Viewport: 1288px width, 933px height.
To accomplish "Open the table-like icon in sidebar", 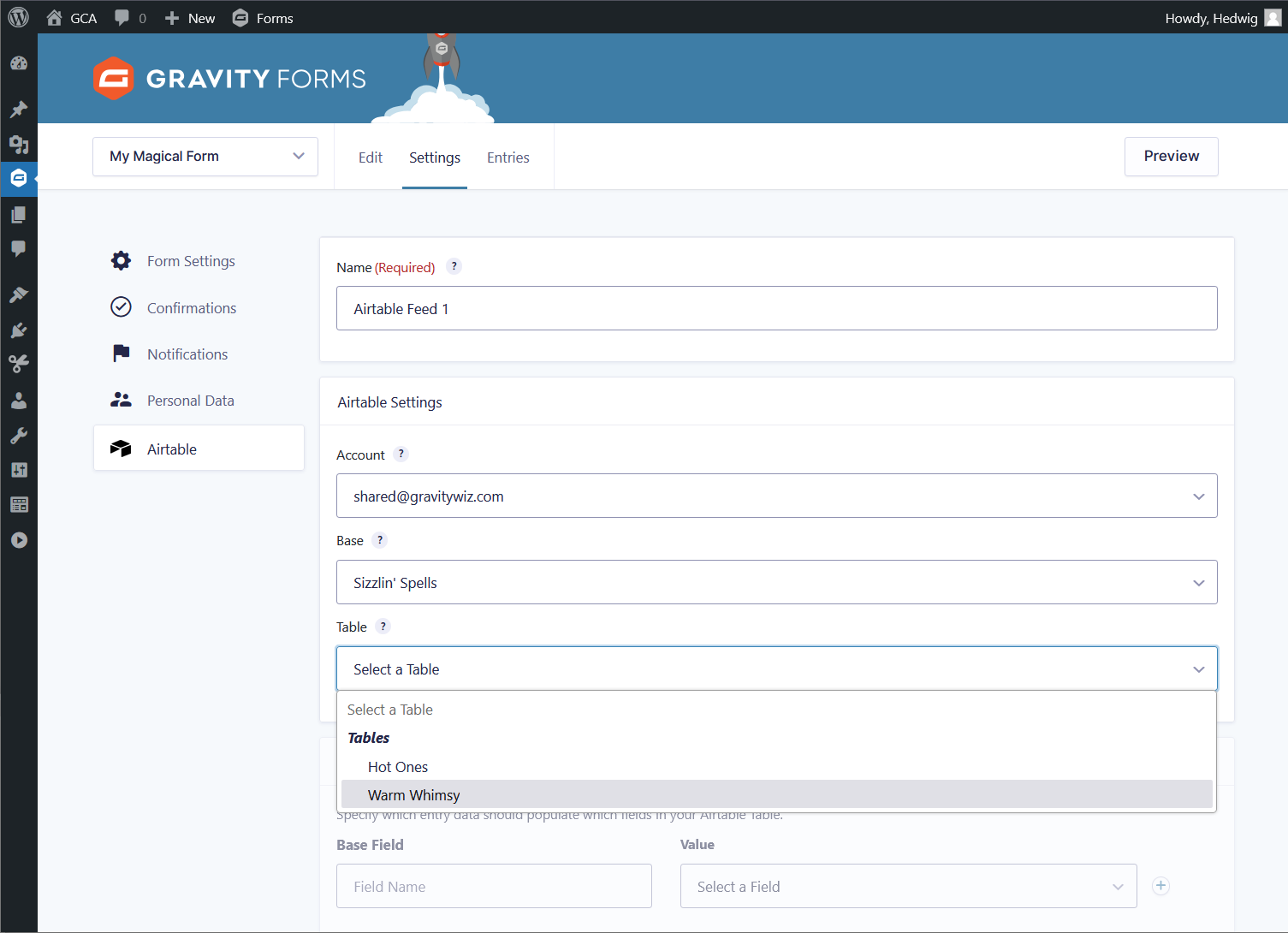I will (19, 505).
